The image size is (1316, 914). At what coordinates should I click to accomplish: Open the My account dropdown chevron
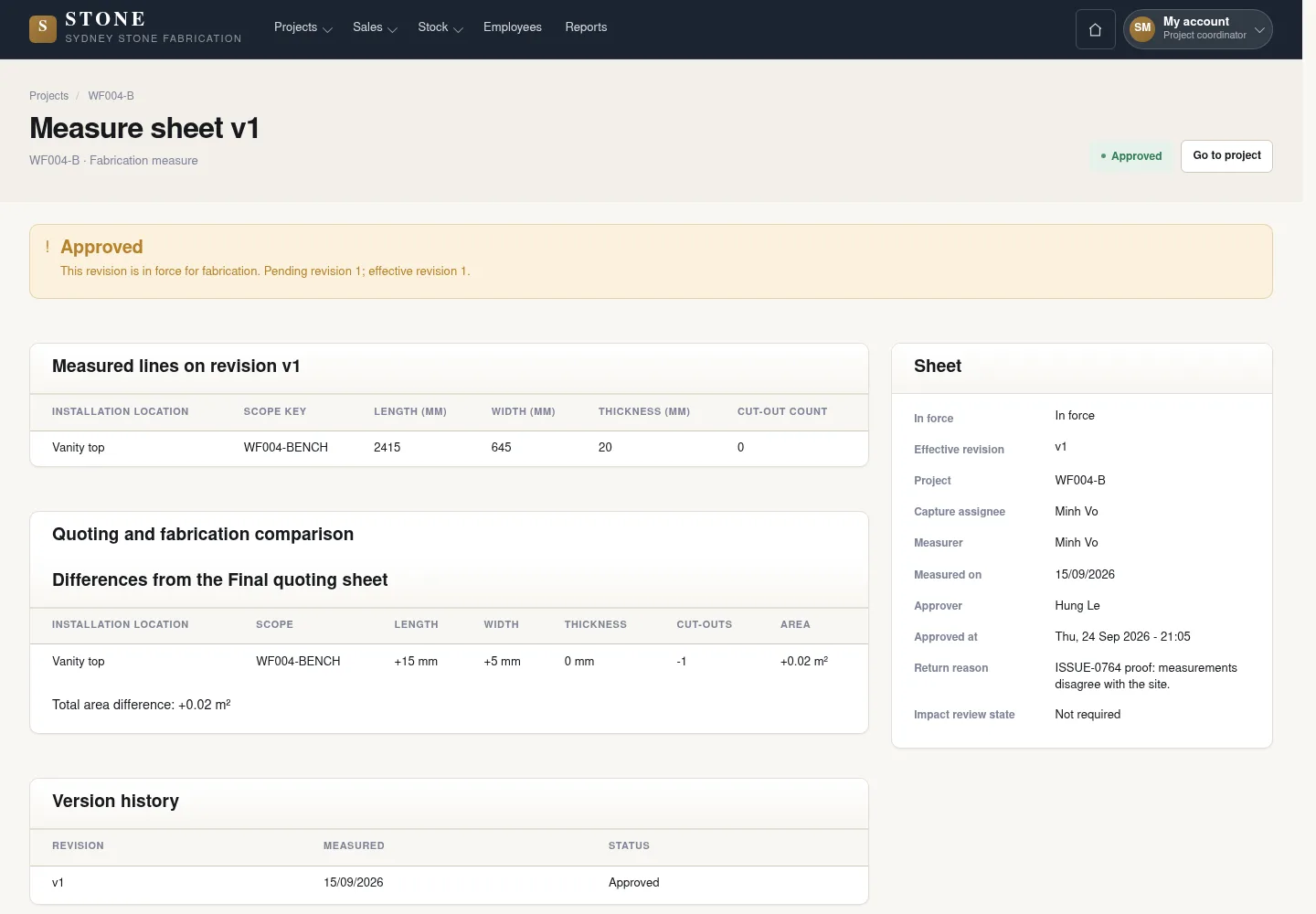coord(1259,29)
